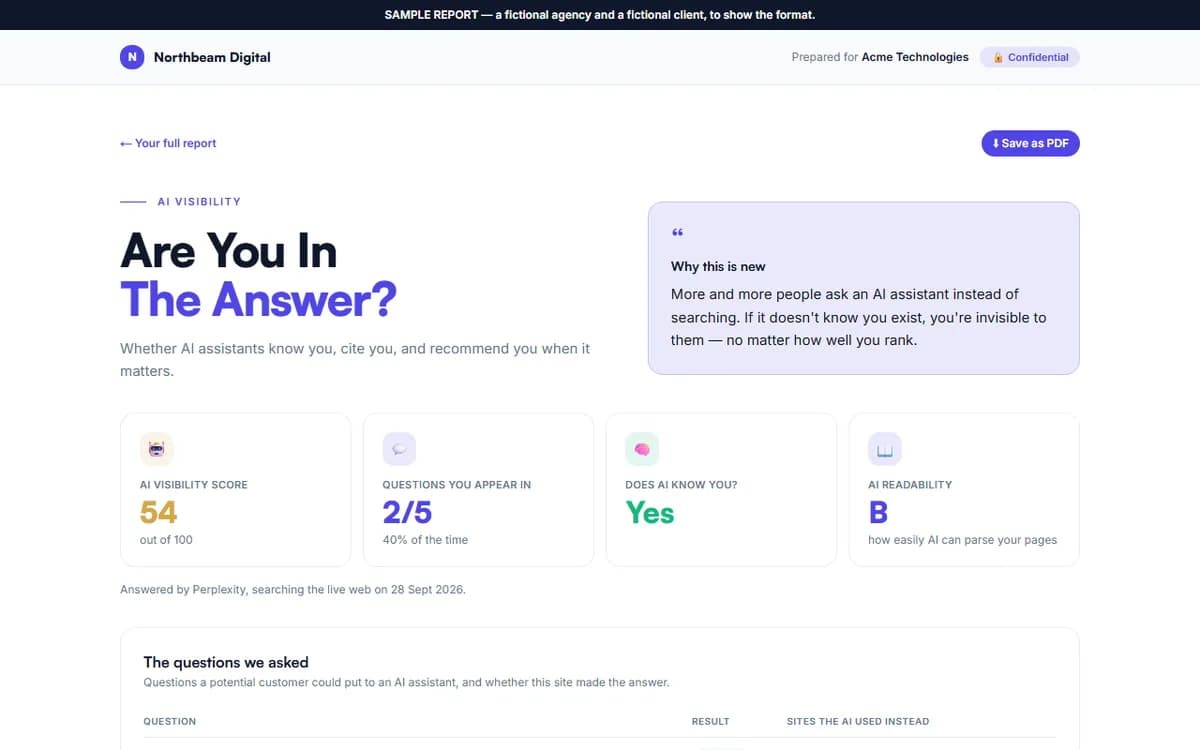
Task: Click the '40% of the time' caption
Action: click(425, 540)
